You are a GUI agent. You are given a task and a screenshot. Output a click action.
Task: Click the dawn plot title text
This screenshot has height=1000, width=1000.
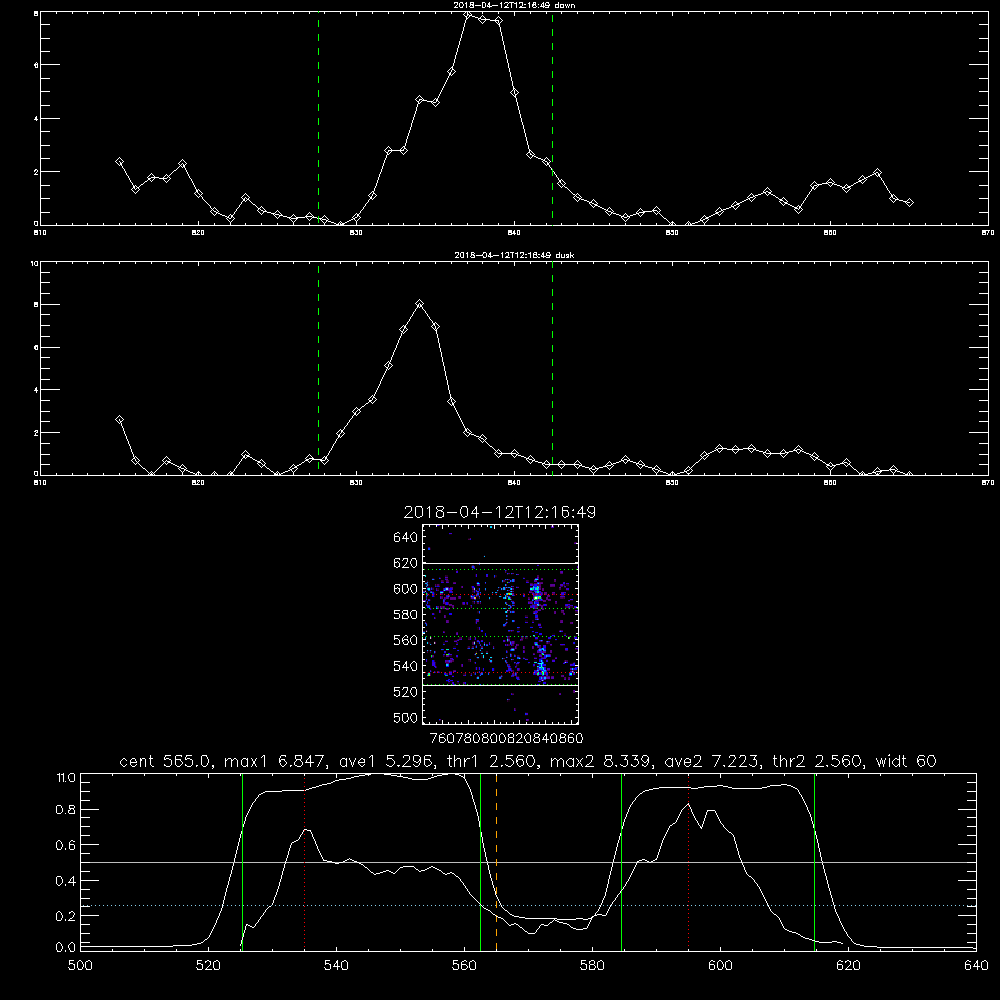(514, 4)
